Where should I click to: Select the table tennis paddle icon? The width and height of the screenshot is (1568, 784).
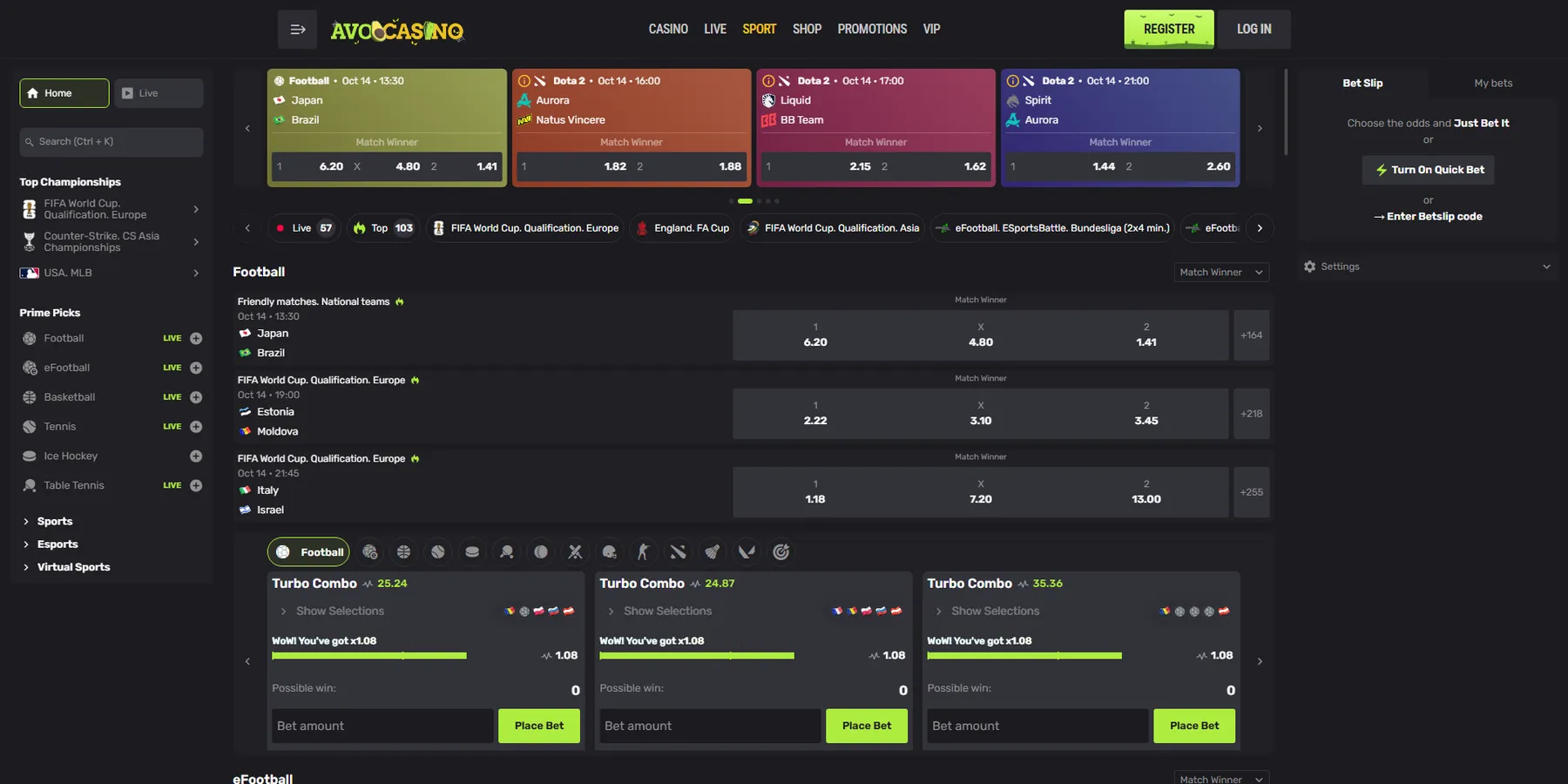506,552
